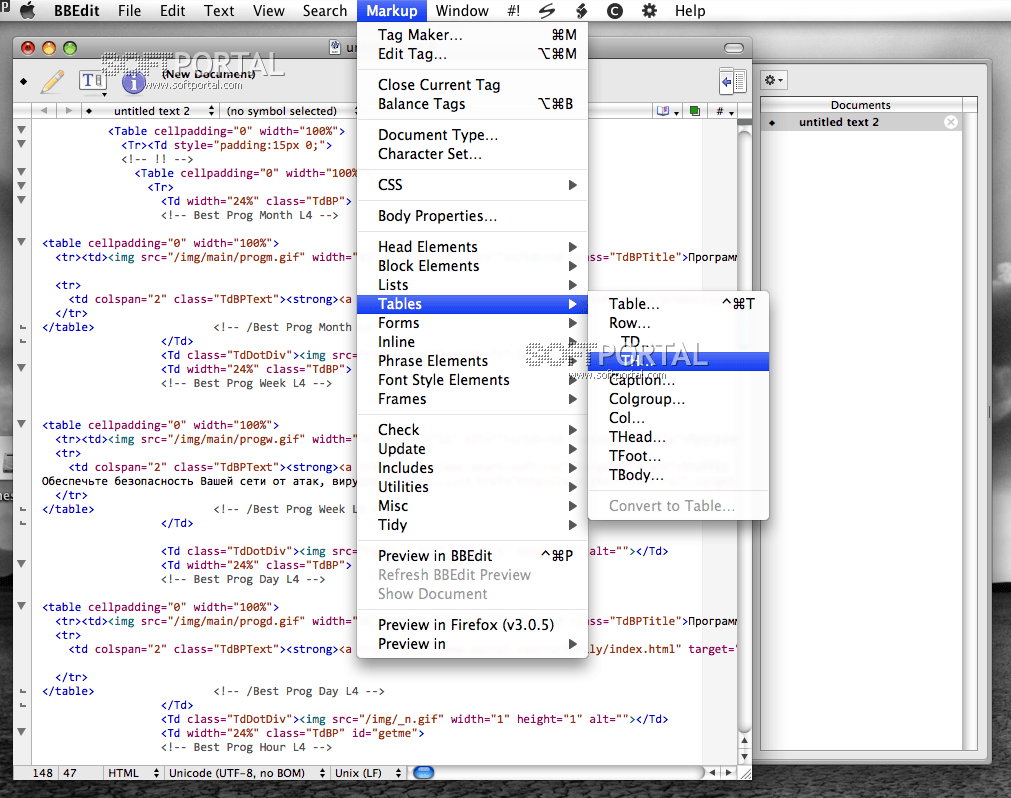The width and height of the screenshot is (1011, 798).
Task: Open the Unicode encoding dropdown
Action: pos(247,773)
